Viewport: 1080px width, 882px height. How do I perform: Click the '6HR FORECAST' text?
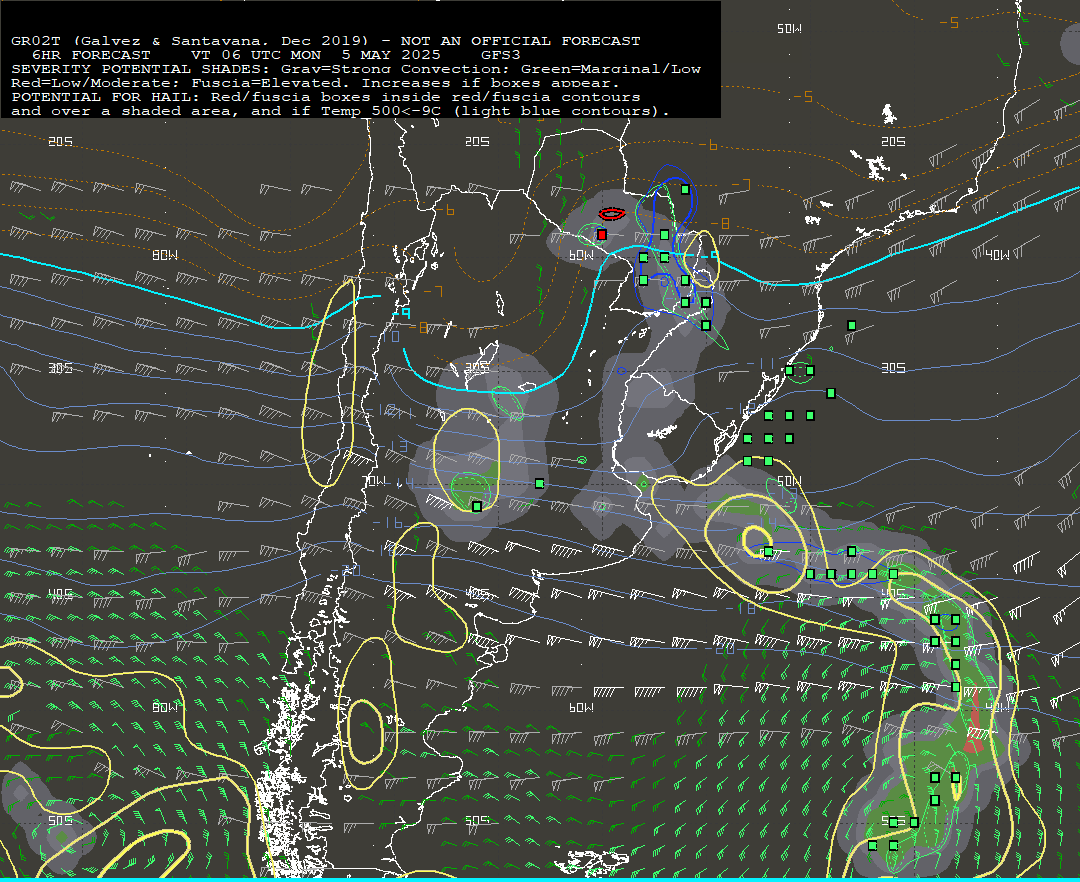(91, 55)
